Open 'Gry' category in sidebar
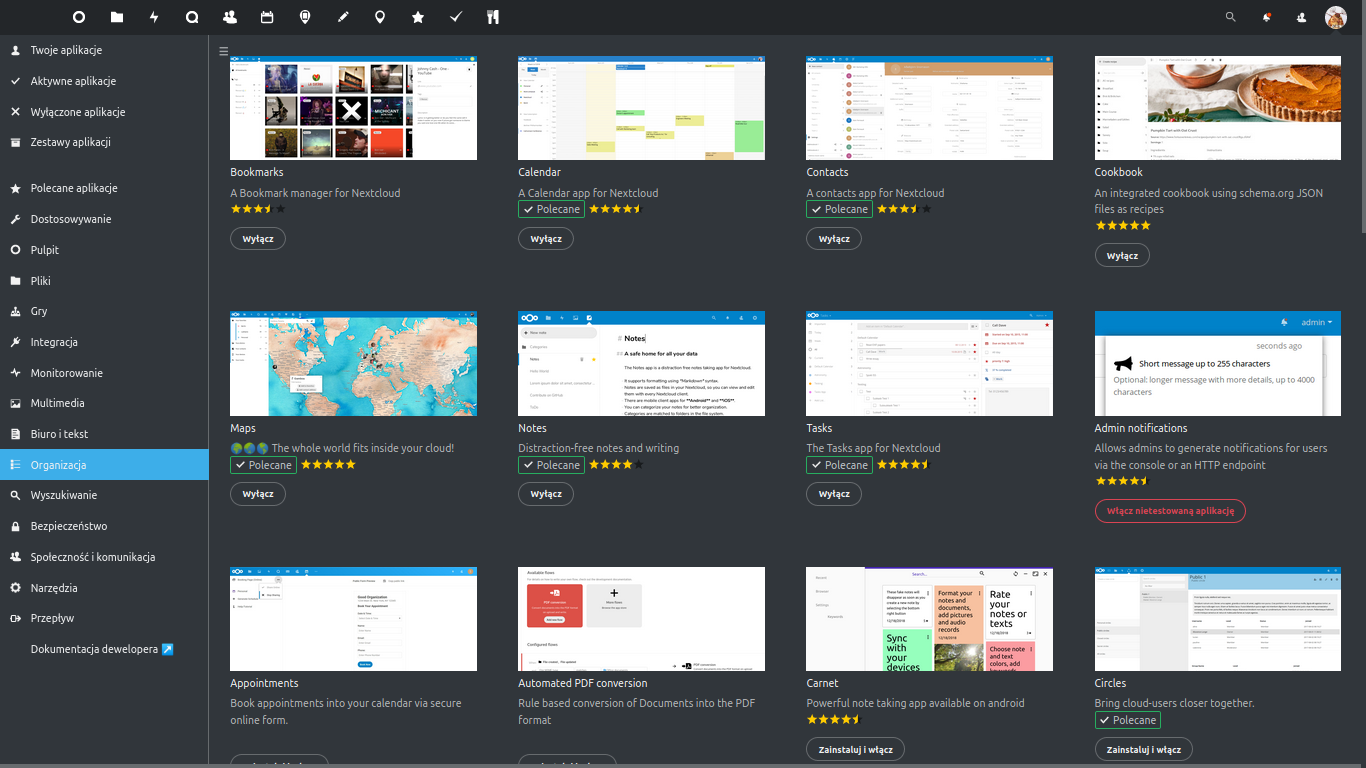Screen dimensions: 1366x768 104,311
